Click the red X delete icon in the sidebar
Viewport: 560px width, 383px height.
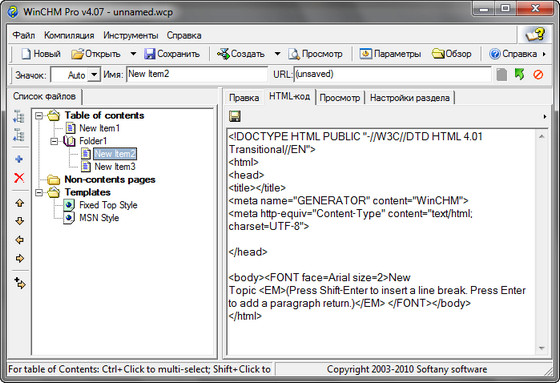pyautogui.click(x=19, y=178)
